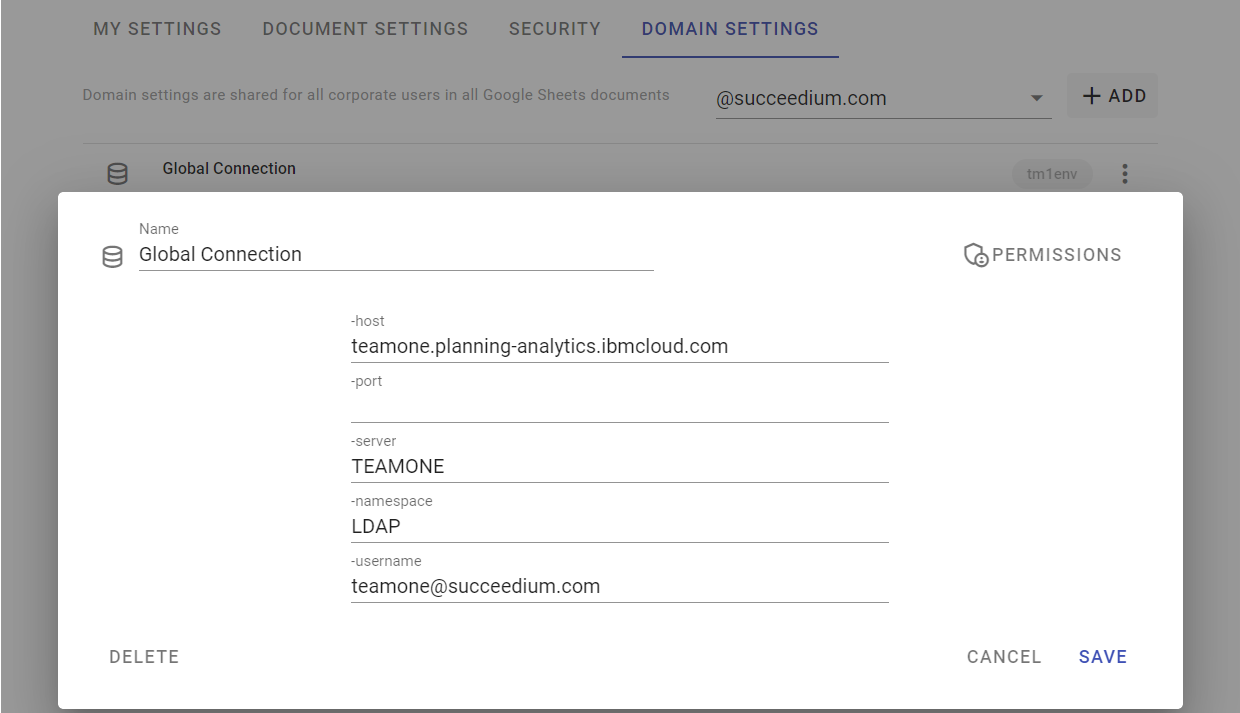The width and height of the screenshot is (1240, 713).
Task: Save the connection settings
Action: click(1103, 657)
